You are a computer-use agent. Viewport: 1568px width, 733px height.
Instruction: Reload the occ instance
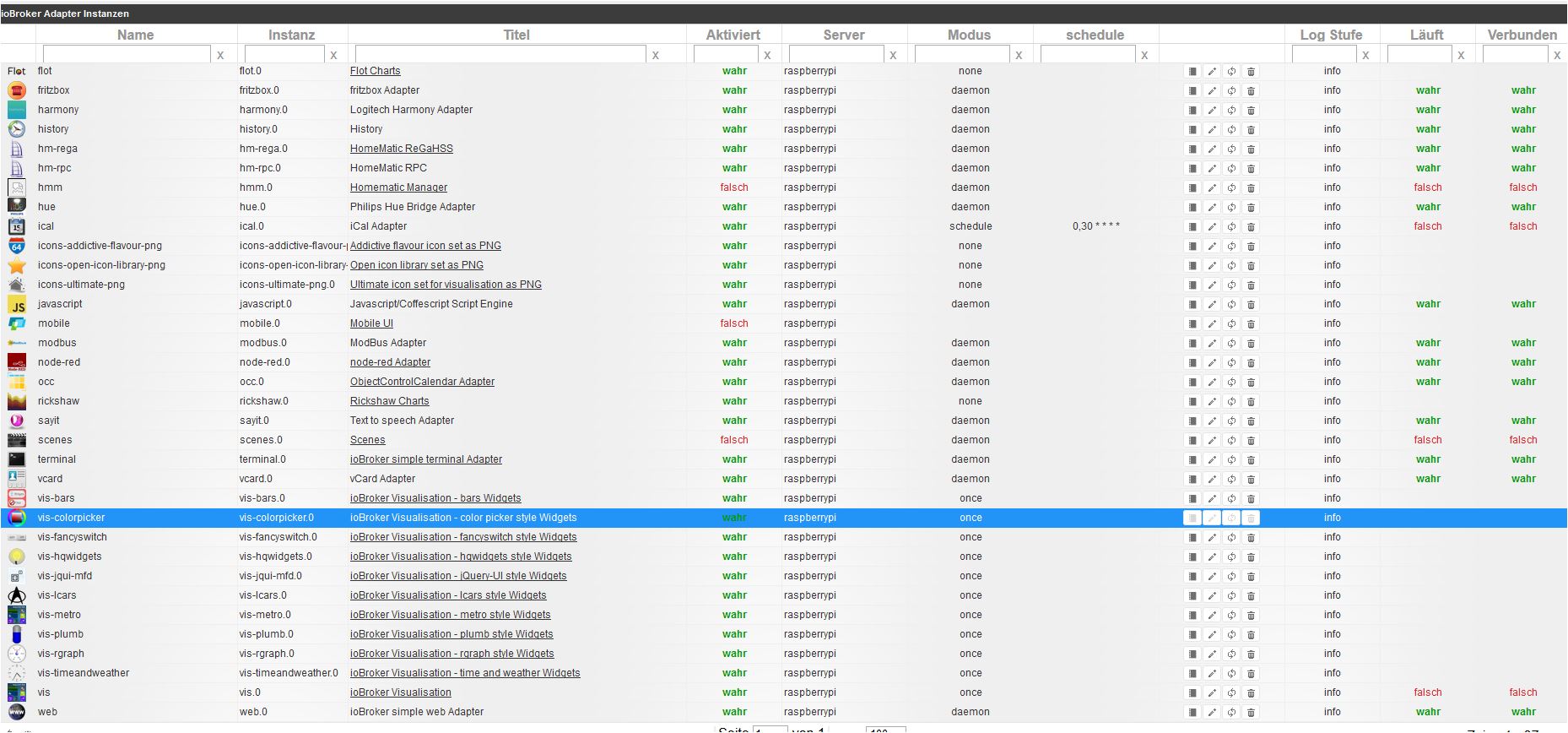(x=1231, y=383)
